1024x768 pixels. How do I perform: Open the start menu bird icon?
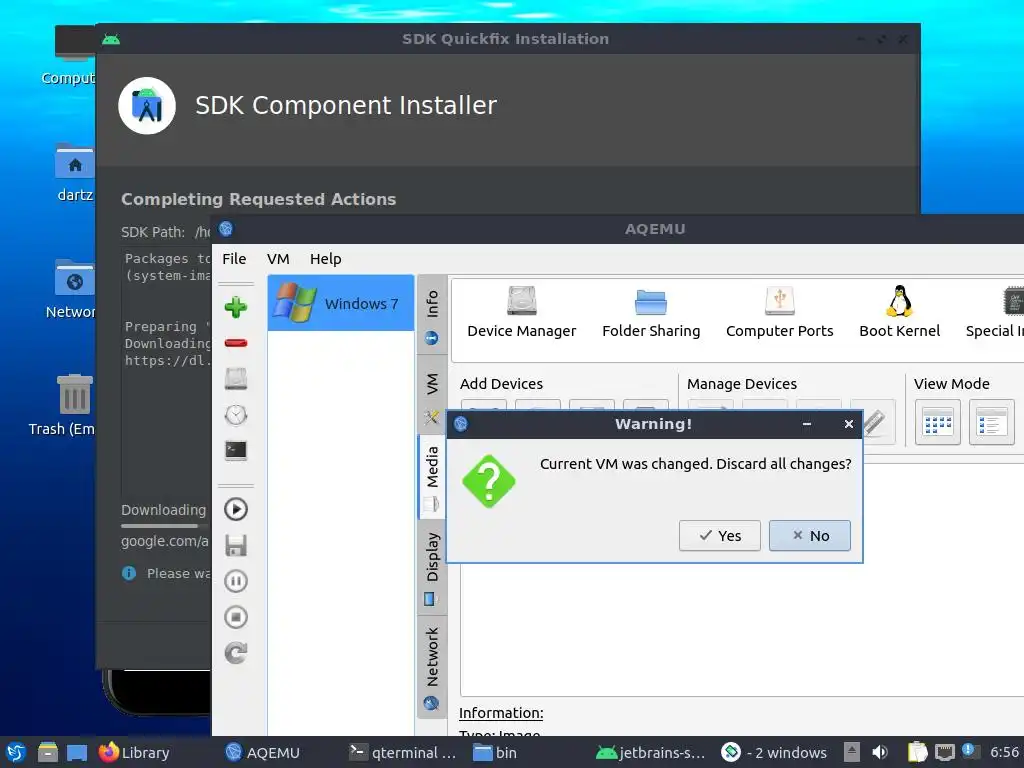[x=16, y=752]
